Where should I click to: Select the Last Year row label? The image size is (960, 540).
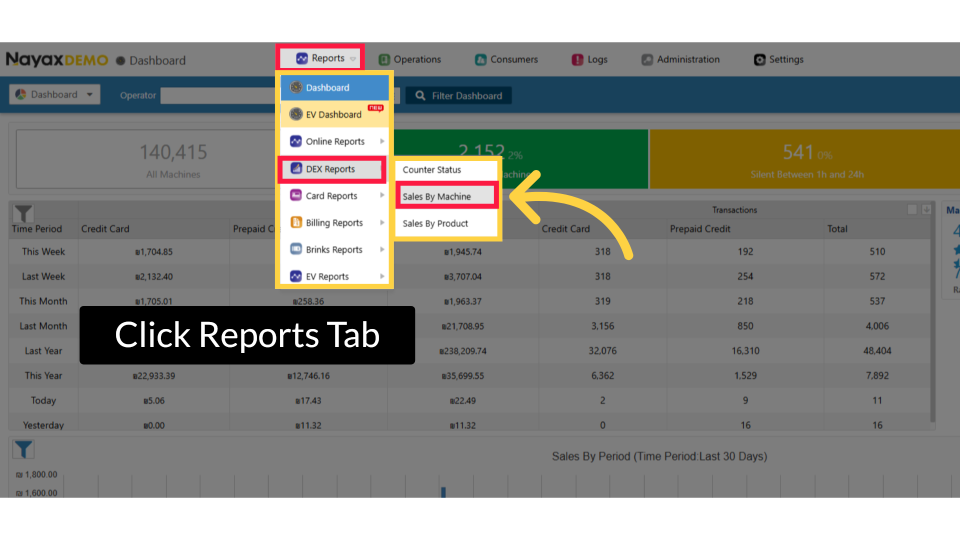tap(43, 351)
